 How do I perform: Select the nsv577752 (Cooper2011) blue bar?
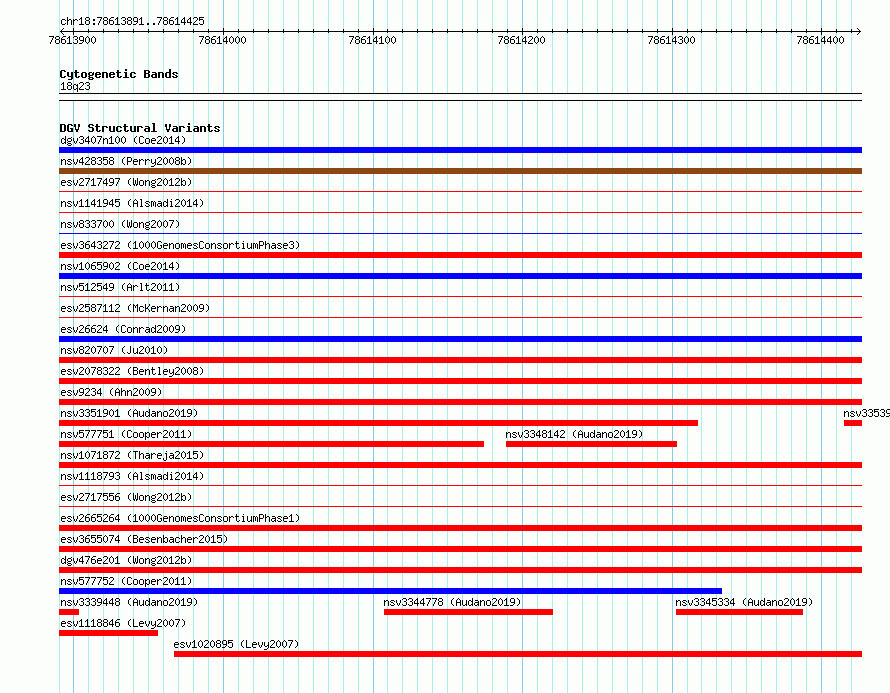click(x=391, y=591)
